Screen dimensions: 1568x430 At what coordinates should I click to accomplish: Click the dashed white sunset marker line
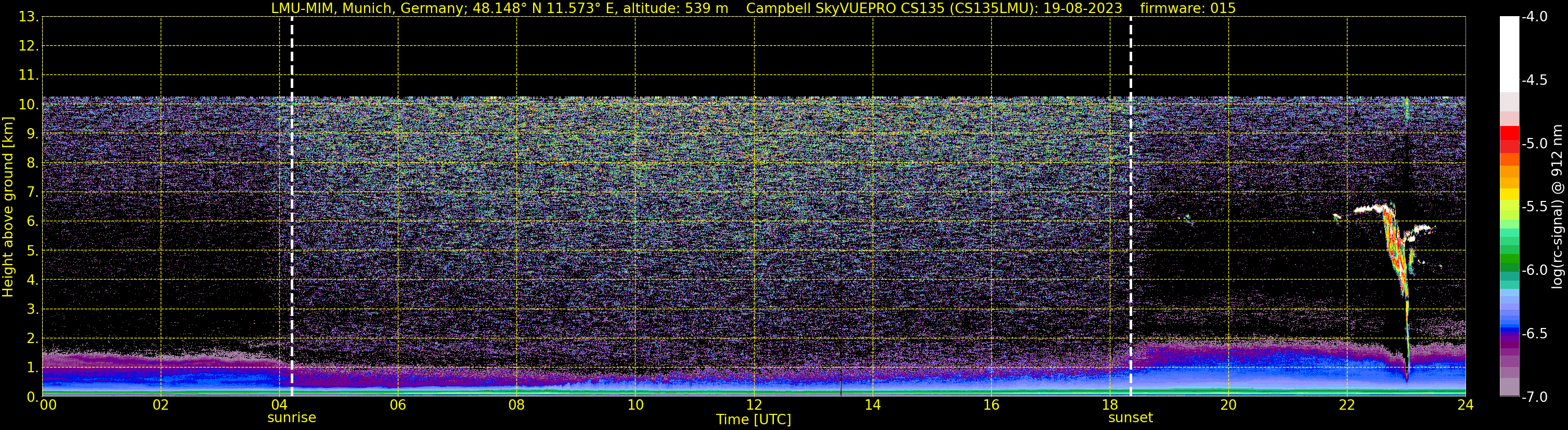[1130, 207]
